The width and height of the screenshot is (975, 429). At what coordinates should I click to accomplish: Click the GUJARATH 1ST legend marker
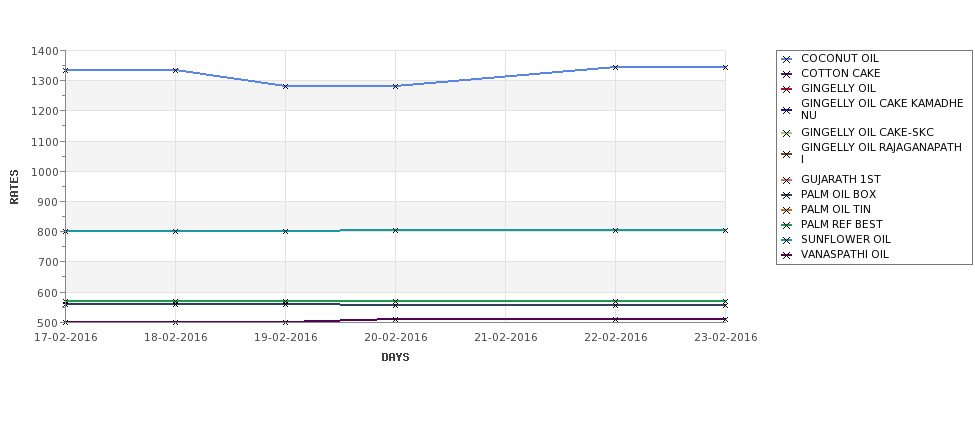tap(787, 180)
